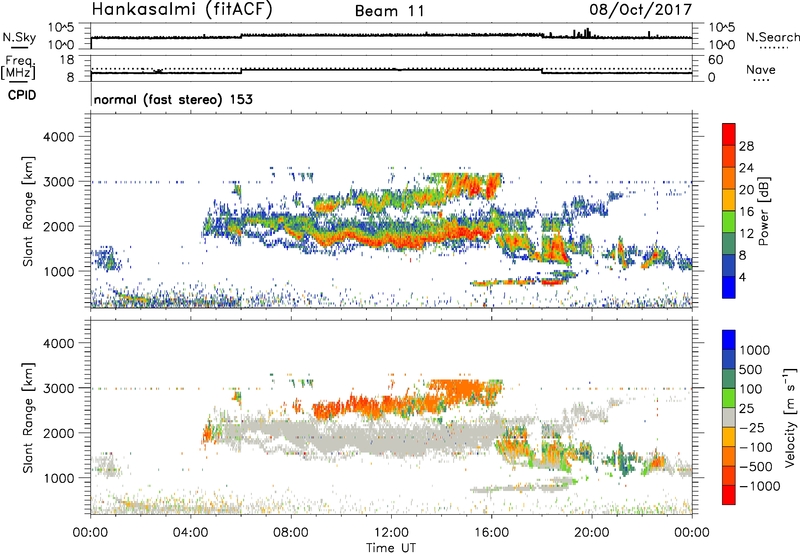Click the 16 tick on power colorbar

click(746, 212)
